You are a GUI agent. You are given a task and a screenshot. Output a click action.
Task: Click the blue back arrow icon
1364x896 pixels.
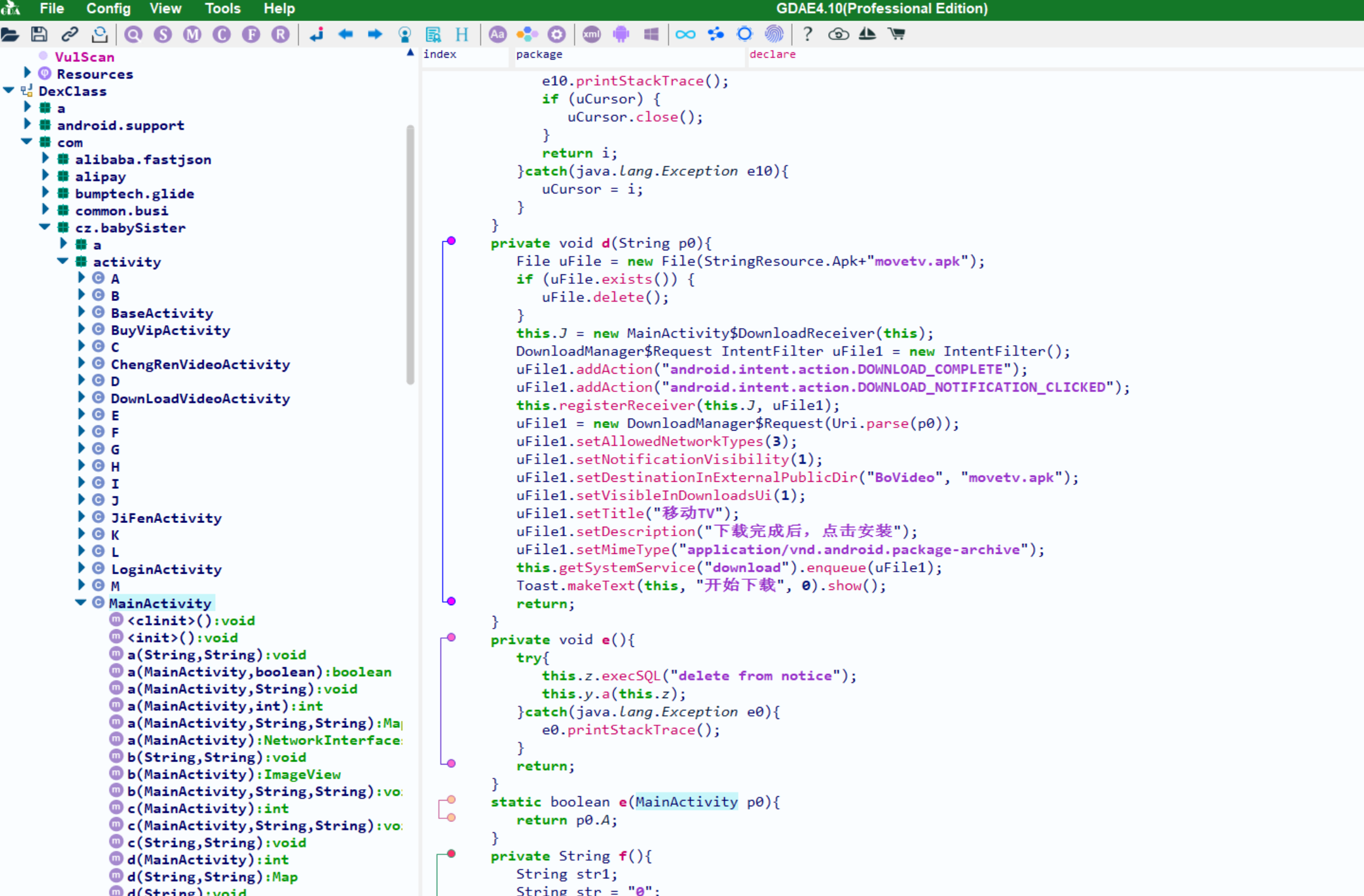tap(345, 34)
